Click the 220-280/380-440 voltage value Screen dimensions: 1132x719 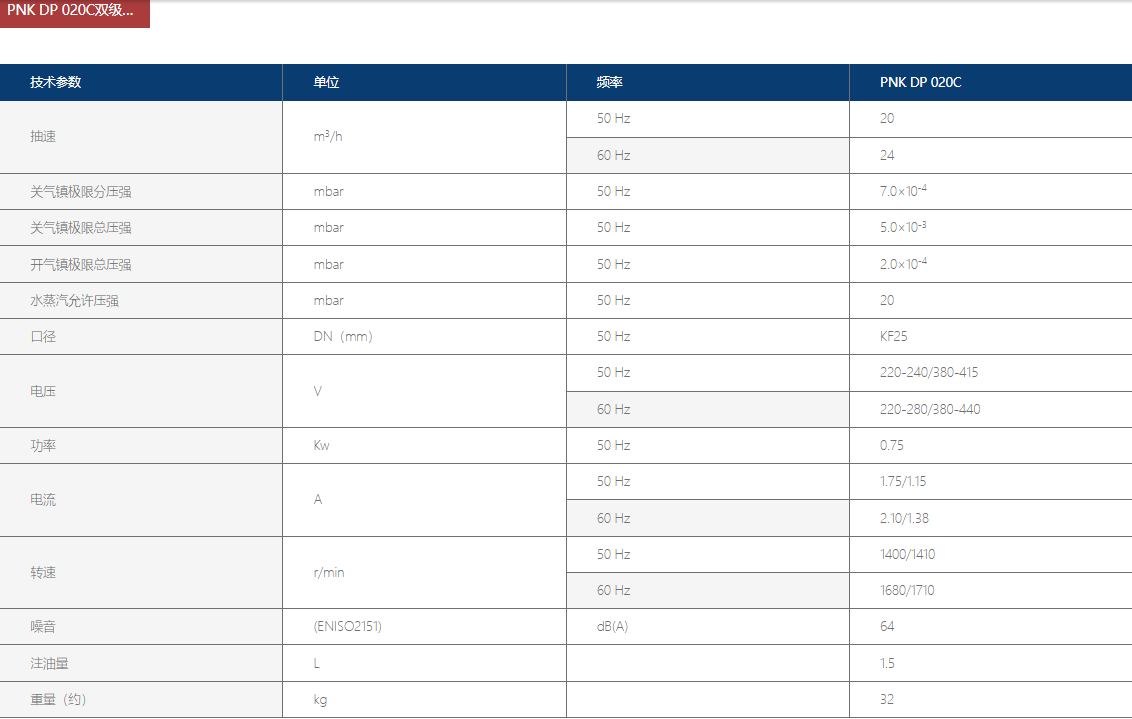pos(930,410)
